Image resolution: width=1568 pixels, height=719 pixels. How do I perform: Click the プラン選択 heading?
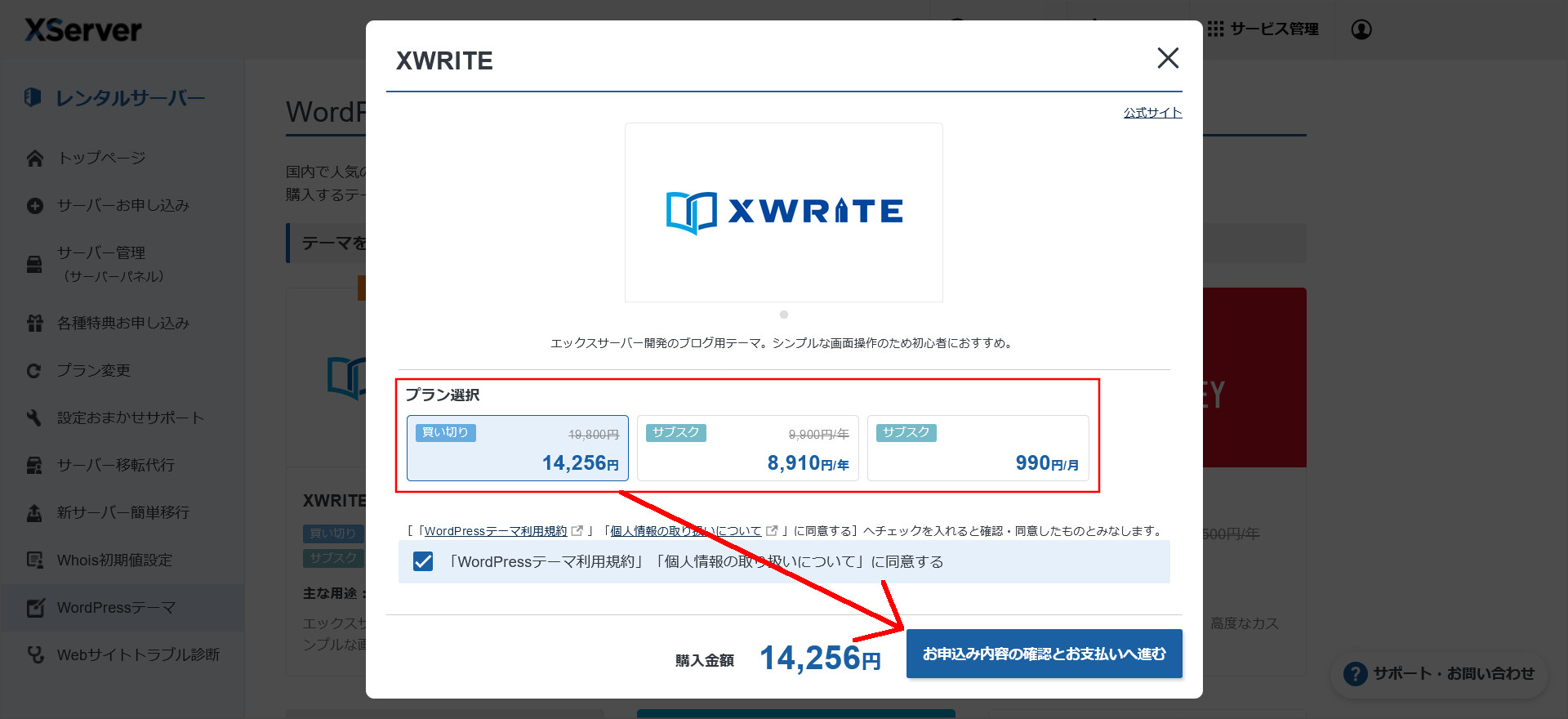click(443, 395)
